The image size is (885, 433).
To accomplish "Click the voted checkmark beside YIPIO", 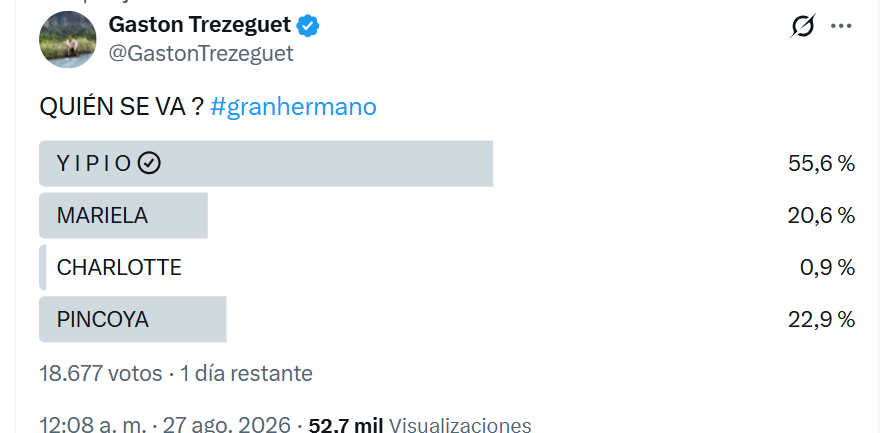I will coord(150,164).
